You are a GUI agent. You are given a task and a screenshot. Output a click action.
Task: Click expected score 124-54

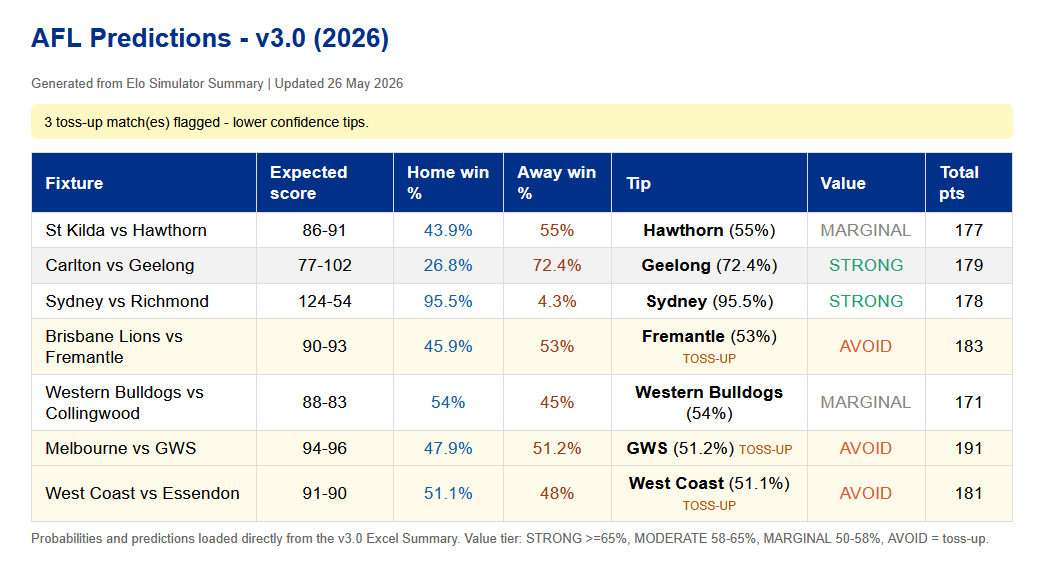325,301
